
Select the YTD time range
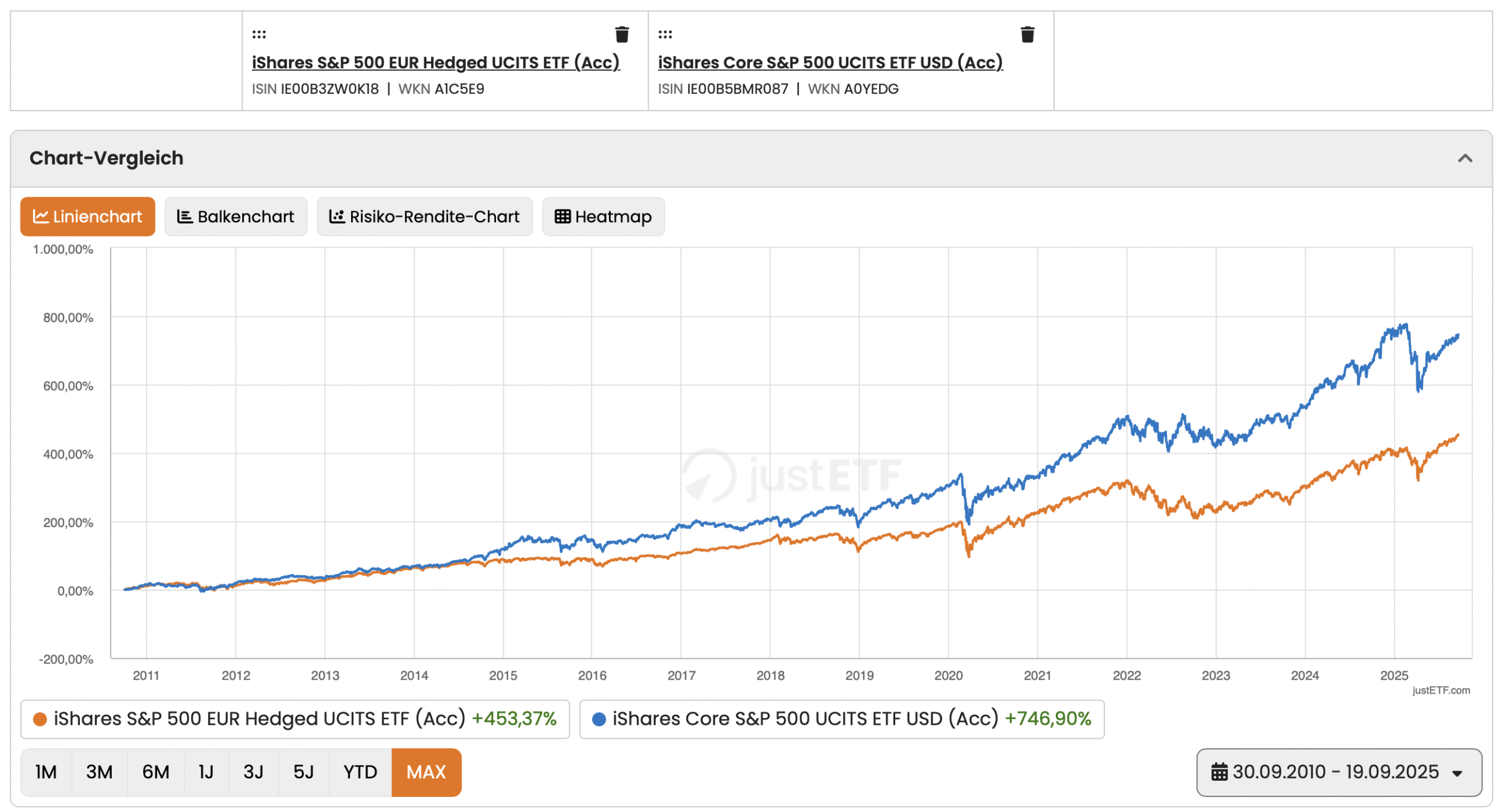click(x=360, y=772)
